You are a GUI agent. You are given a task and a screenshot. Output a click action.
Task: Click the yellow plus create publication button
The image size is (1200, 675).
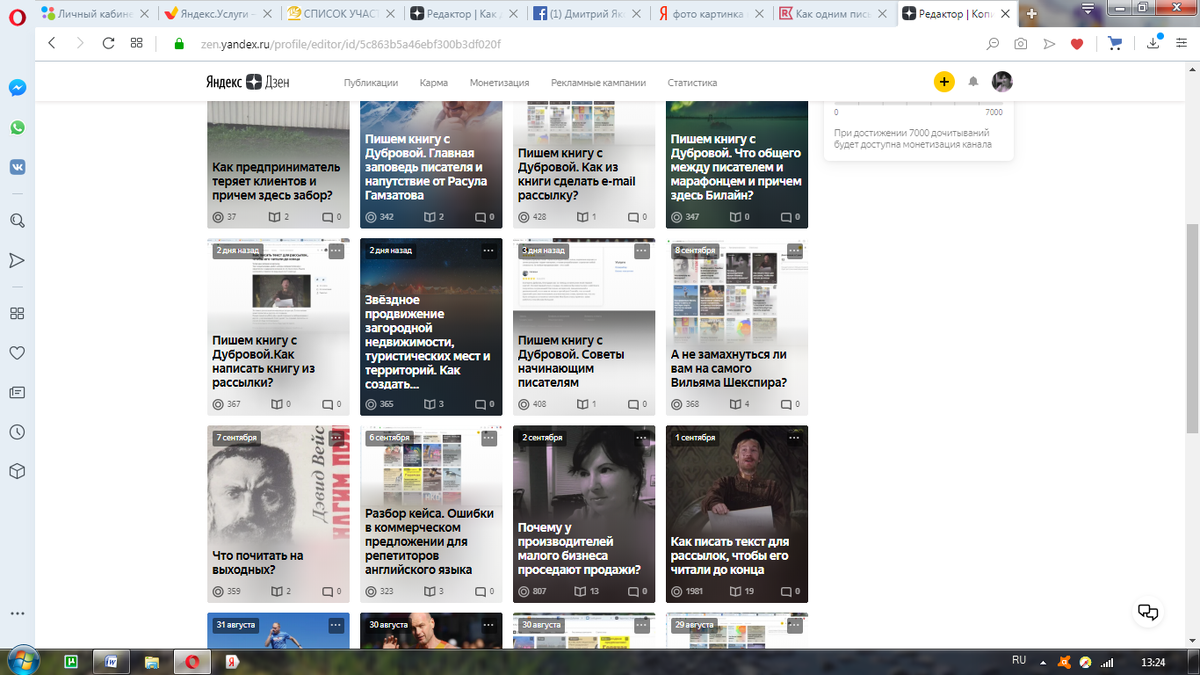tap(944, 82)
